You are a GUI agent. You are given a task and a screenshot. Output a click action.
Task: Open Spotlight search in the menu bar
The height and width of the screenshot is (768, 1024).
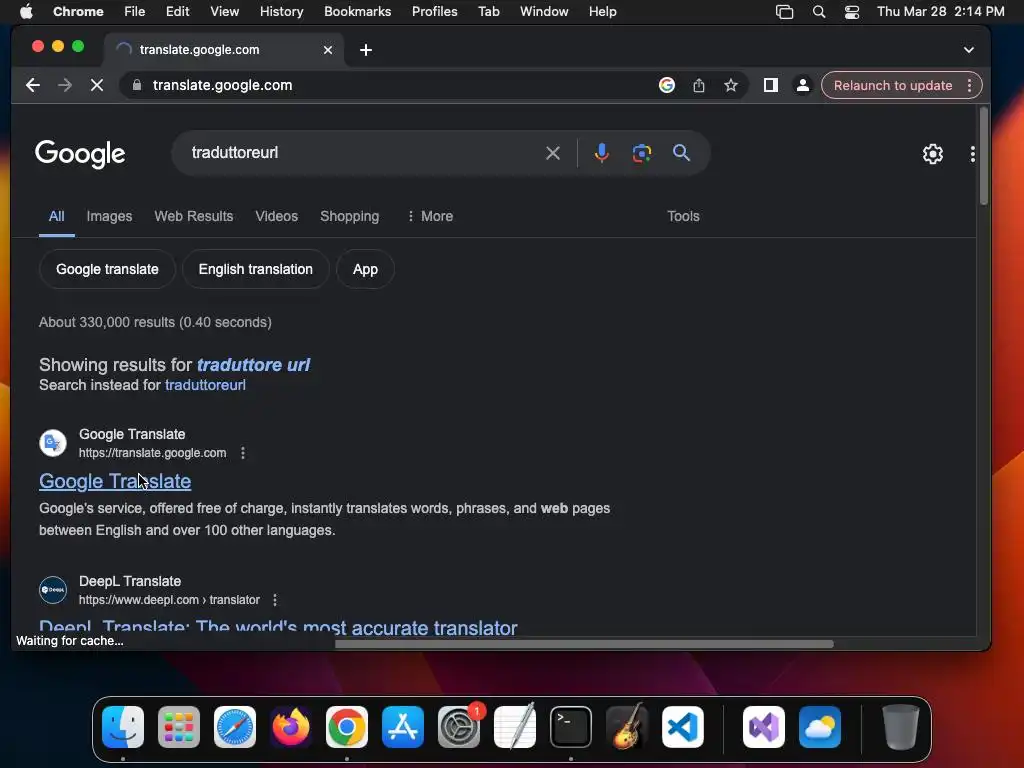[819, 12]
